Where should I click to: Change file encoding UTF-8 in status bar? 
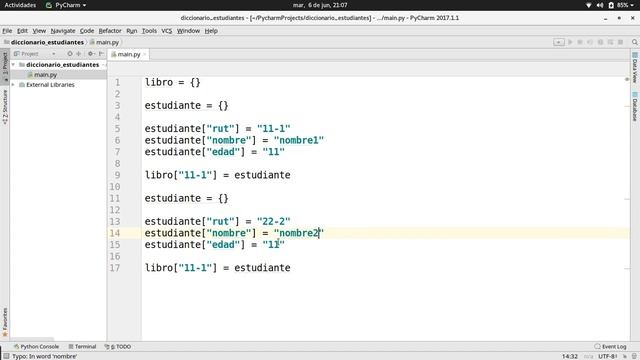click(608, 356)
